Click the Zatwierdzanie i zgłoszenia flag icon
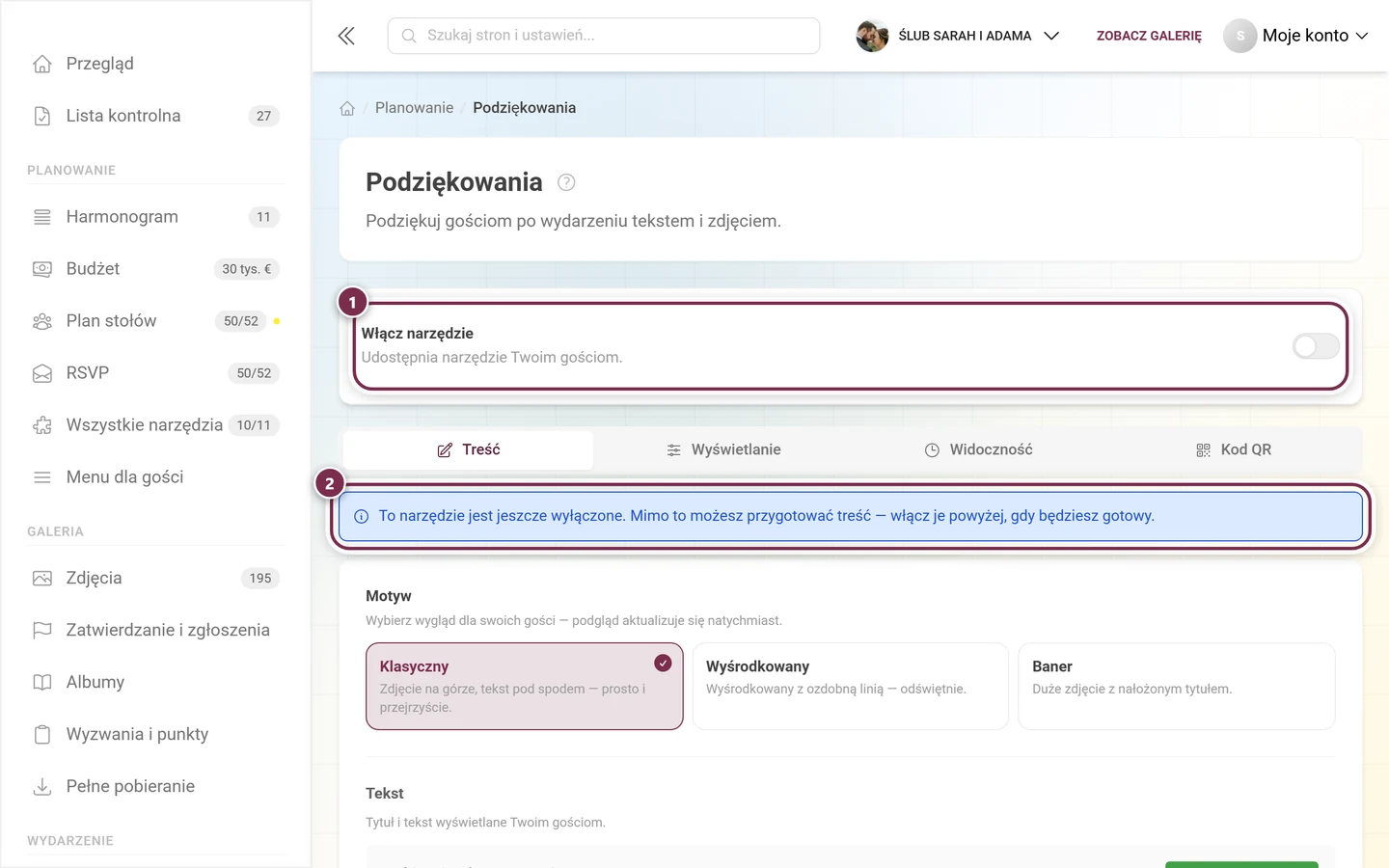 tap(42, 631)
